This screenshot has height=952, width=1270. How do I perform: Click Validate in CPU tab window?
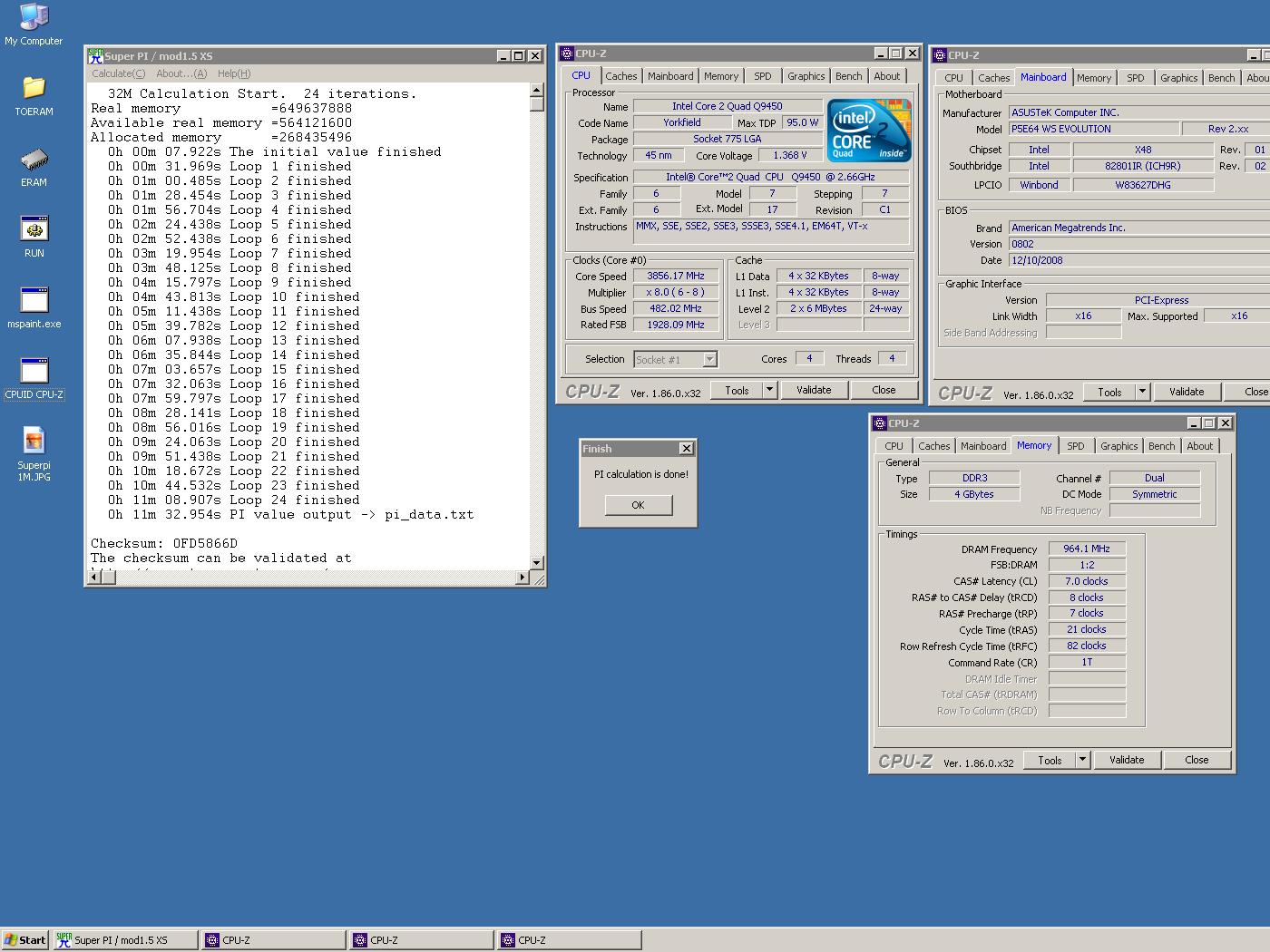point(814,390)
